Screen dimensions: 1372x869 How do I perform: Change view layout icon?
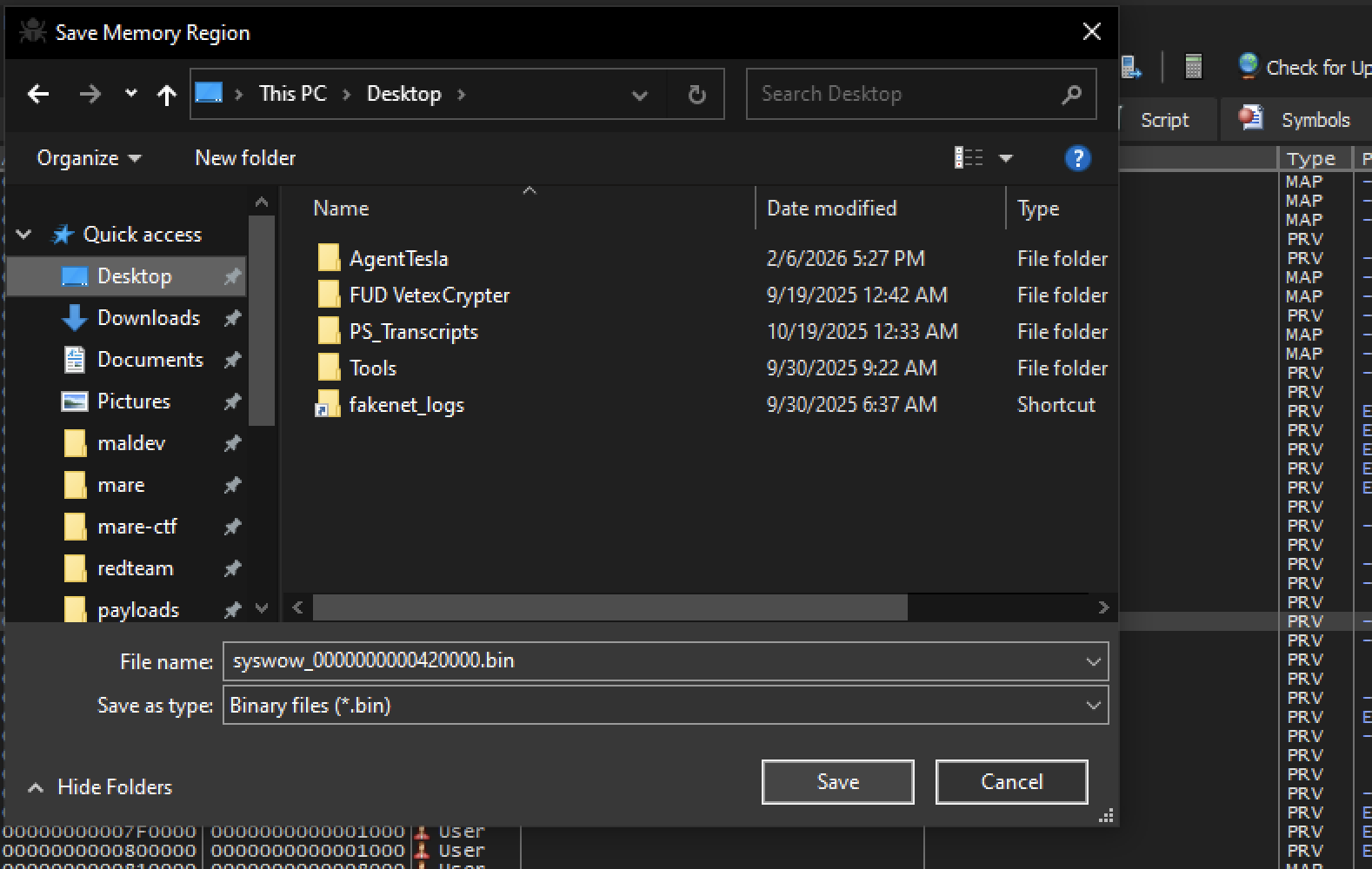(968, 158)
